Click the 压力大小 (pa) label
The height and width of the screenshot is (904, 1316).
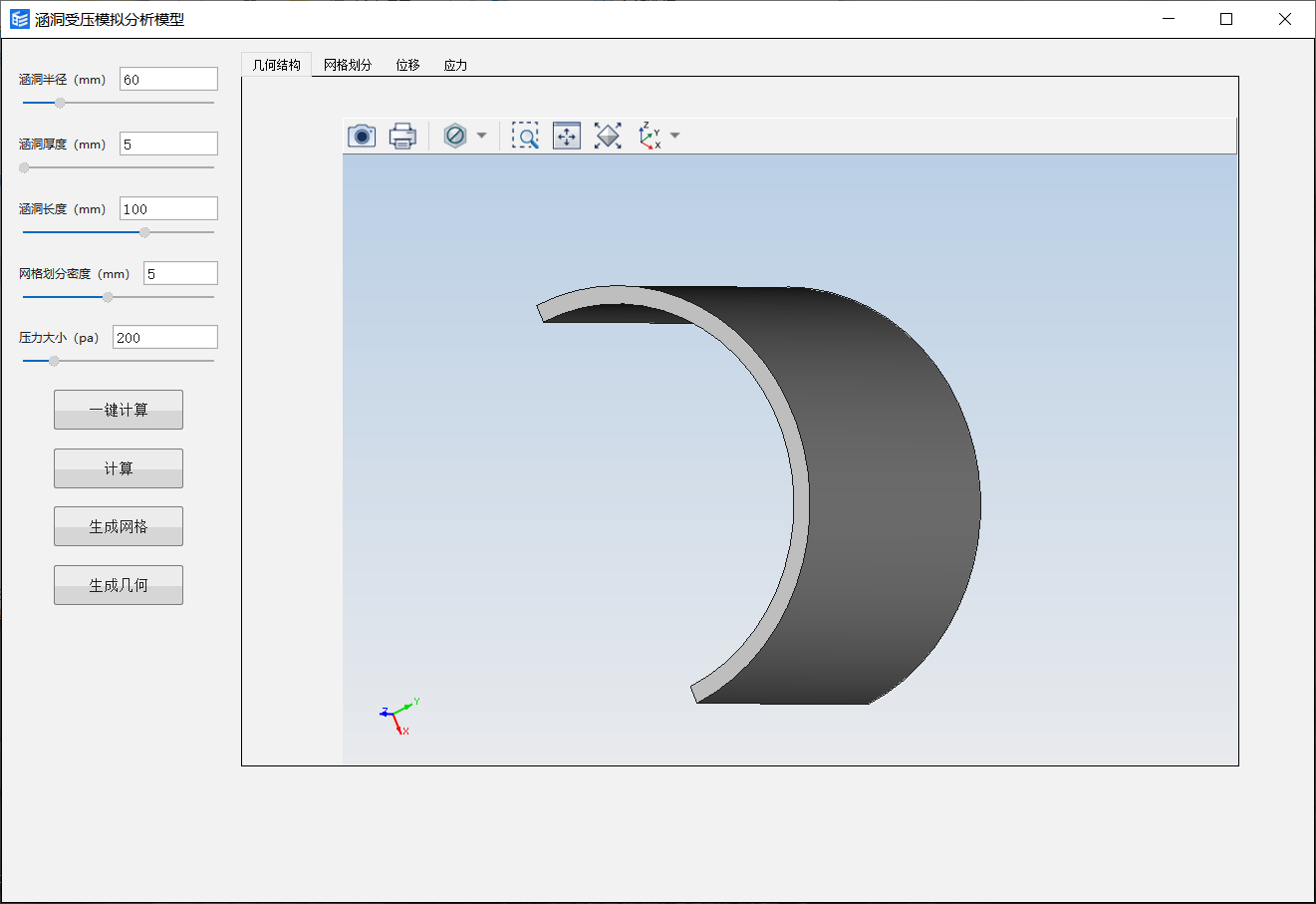pyautogui.click(x=59, y=338)
